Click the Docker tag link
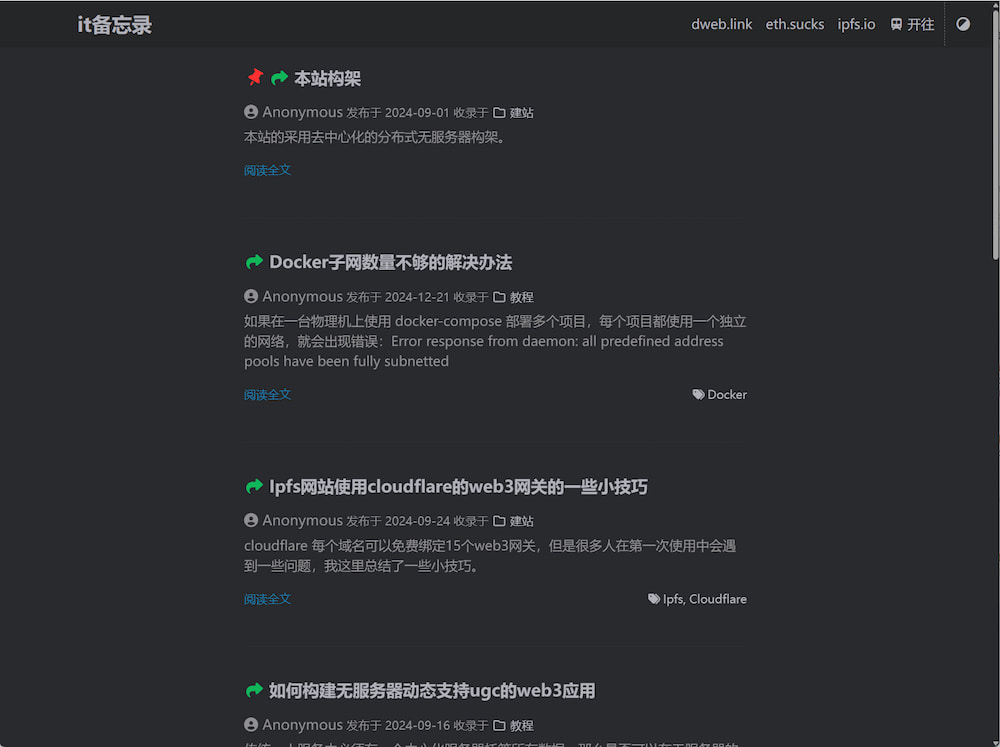The image size is (1000, 747). [727, 394]
